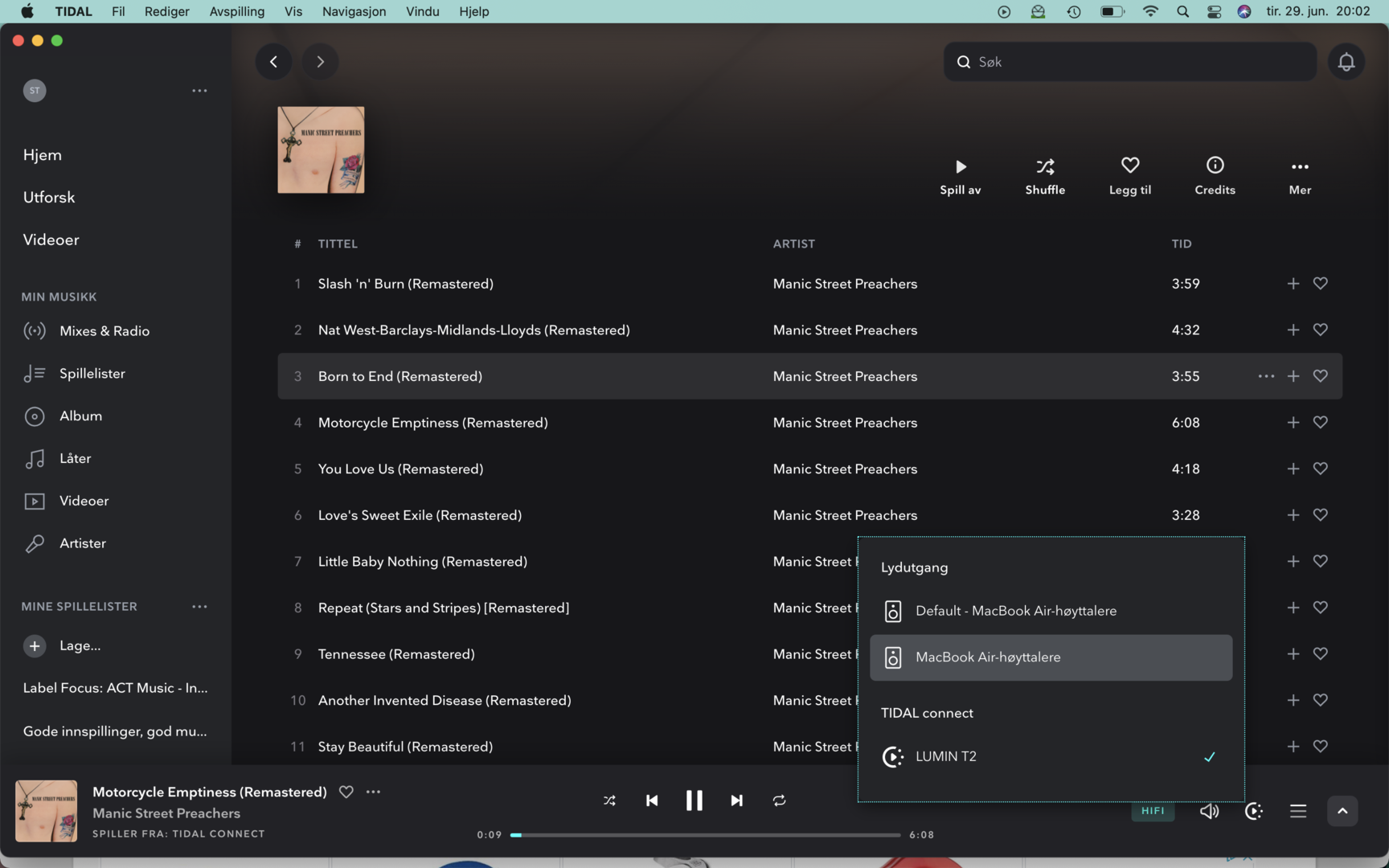This screenshot has height=868, width=1389.
Task: Click the ST profile avatar
Action: point(35,90)
